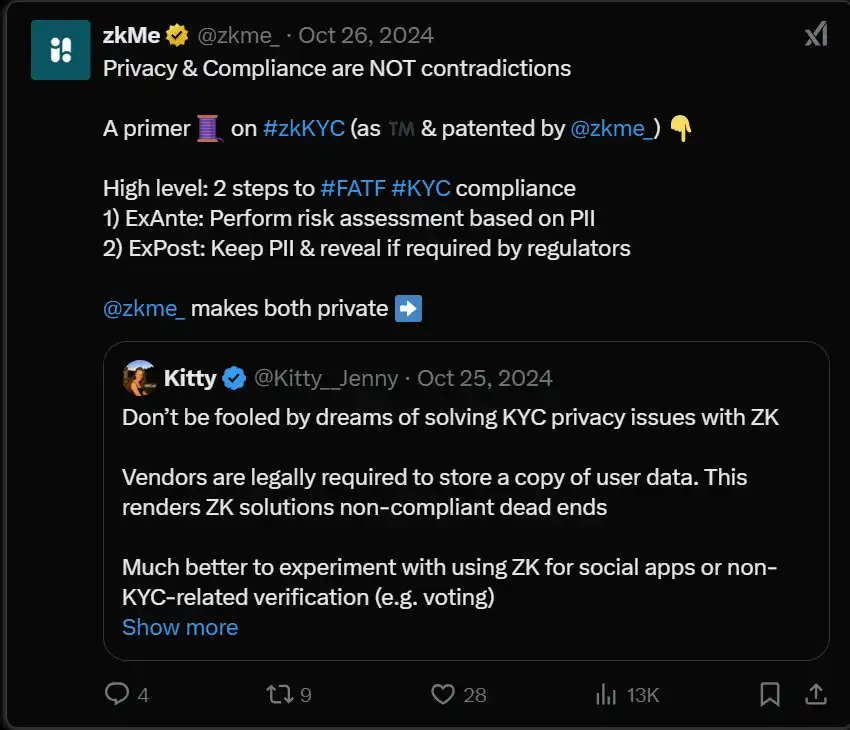This screenshot has height=730, width=850.
Task: Like the tweet with heart icon
Action: [443, 693]
